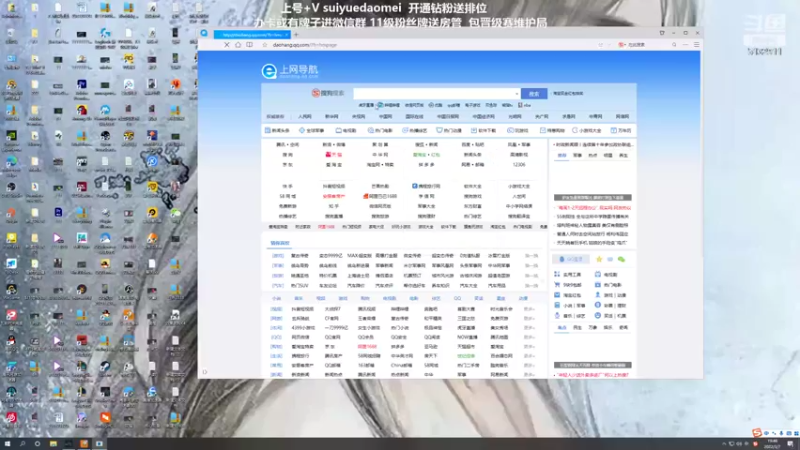Open reading mode book icon in browser
800x450 pixels.
[249, 45]
